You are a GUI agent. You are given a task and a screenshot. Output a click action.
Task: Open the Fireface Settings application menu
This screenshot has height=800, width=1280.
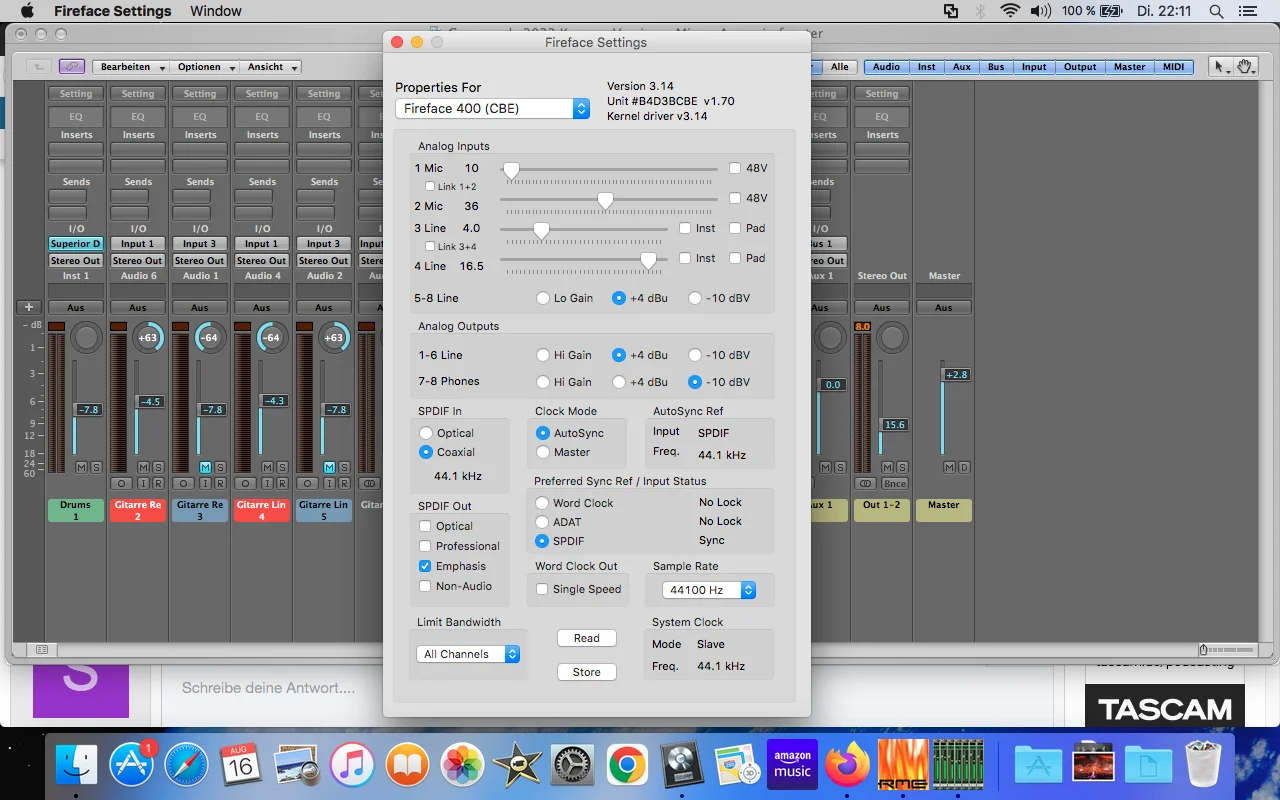pyautogui.click(x=113, y=11)
